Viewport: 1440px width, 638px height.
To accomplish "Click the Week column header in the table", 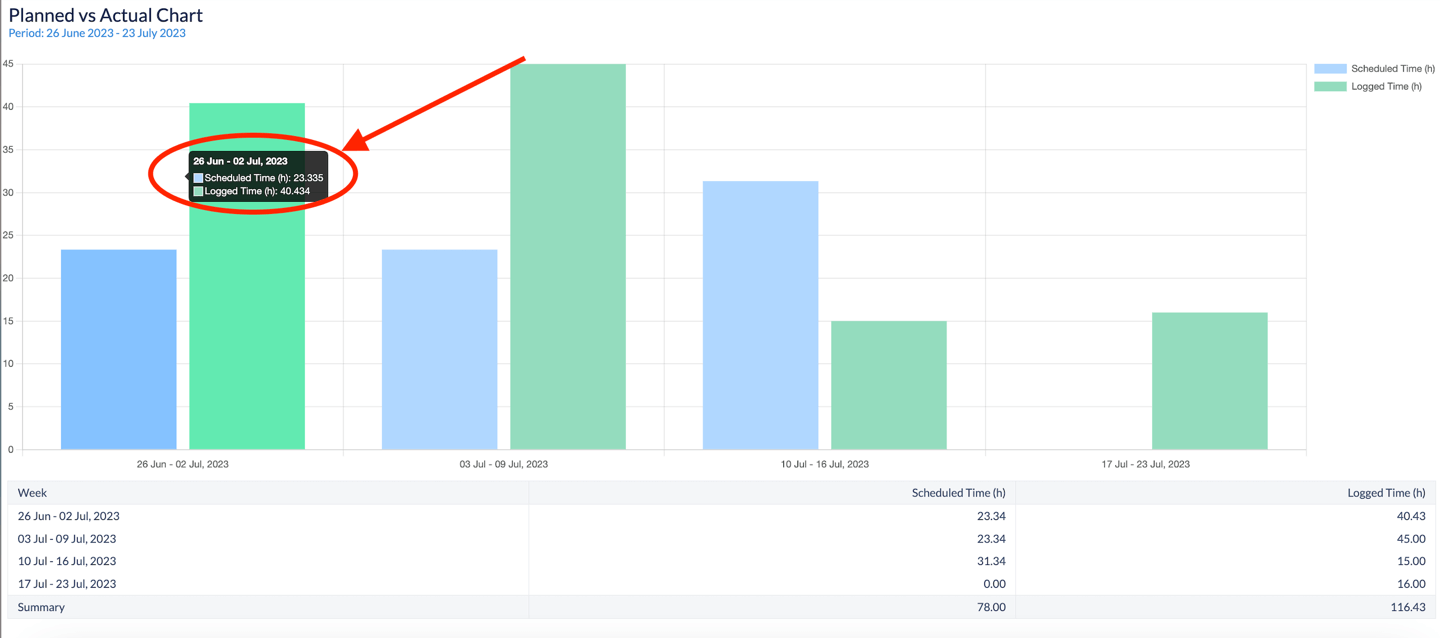I will click(32, 493).
